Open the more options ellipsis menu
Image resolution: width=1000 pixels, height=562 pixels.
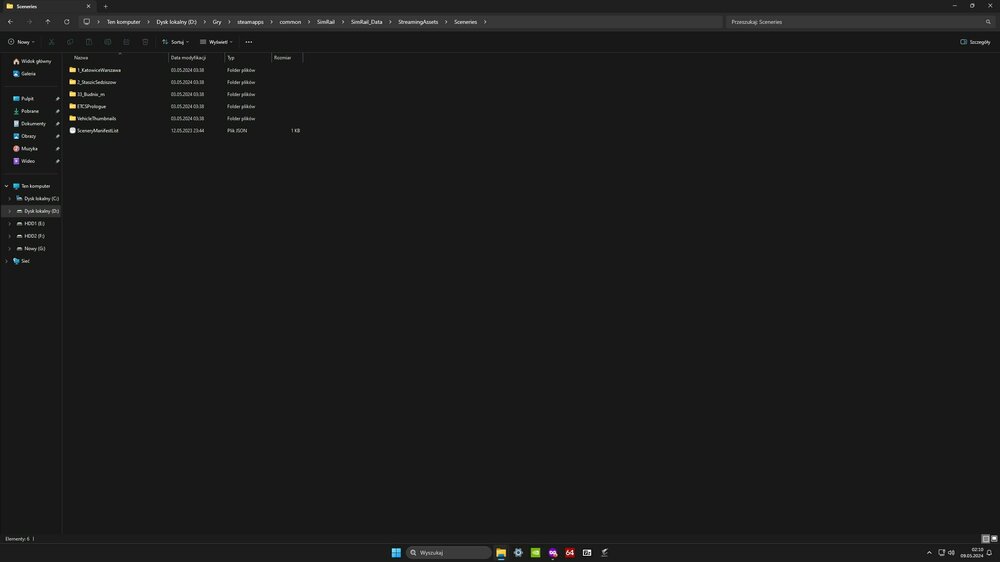(x=249, y=42)
